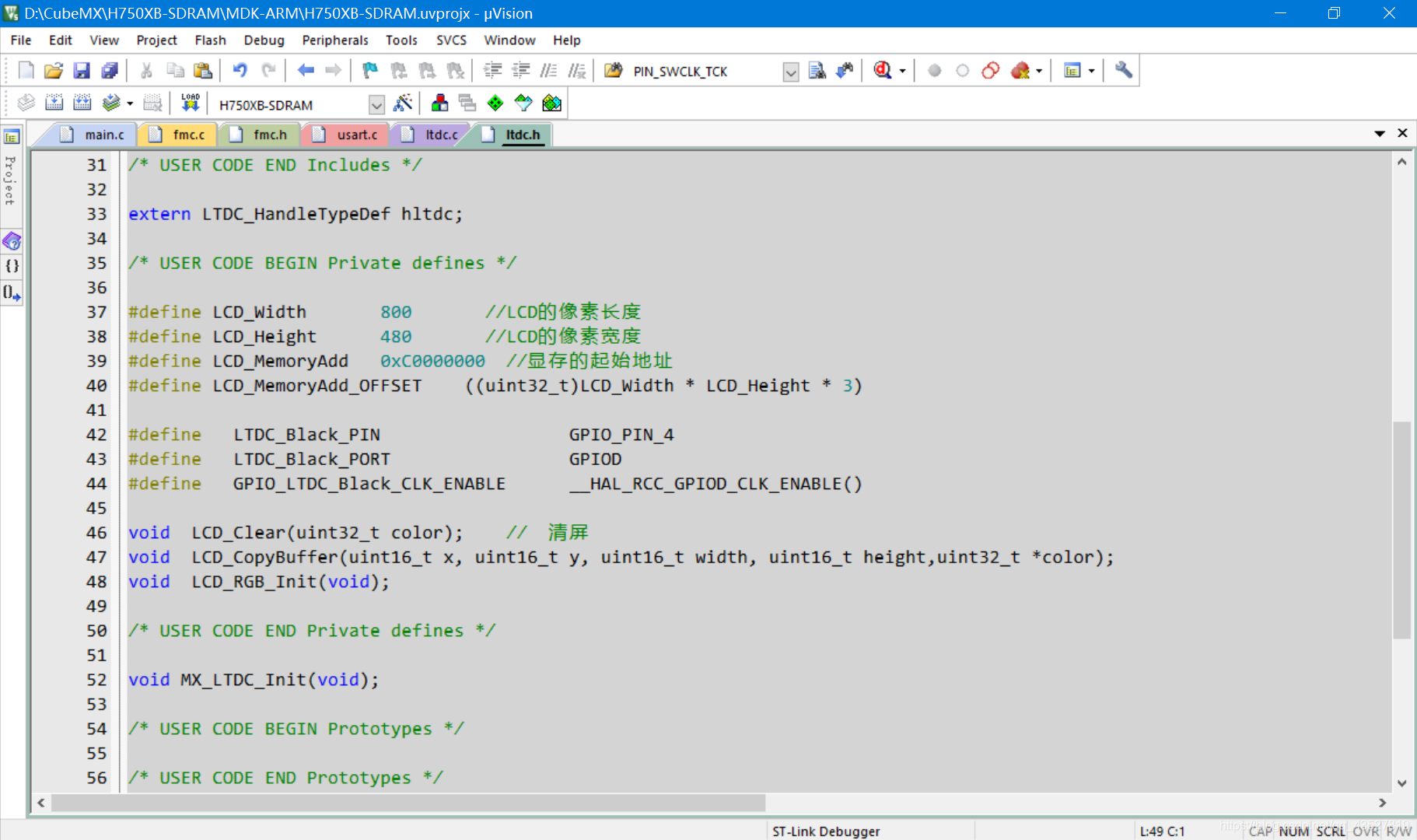The height and width of the screenshot is (840, 1417).
Task: Close the active editor document
Action: click(x=1402, y=133)
